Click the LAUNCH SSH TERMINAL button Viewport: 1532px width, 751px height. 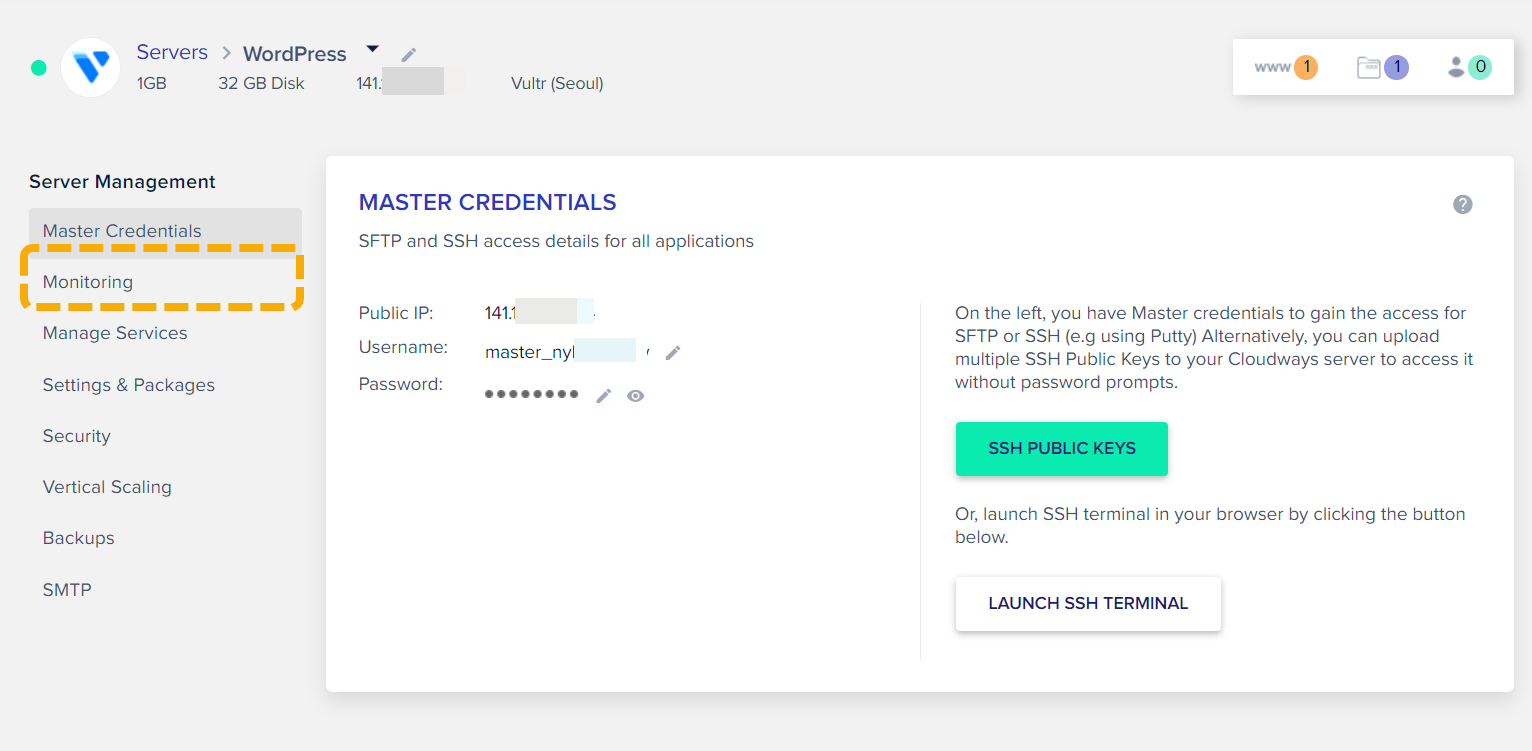click(1088, 604)
